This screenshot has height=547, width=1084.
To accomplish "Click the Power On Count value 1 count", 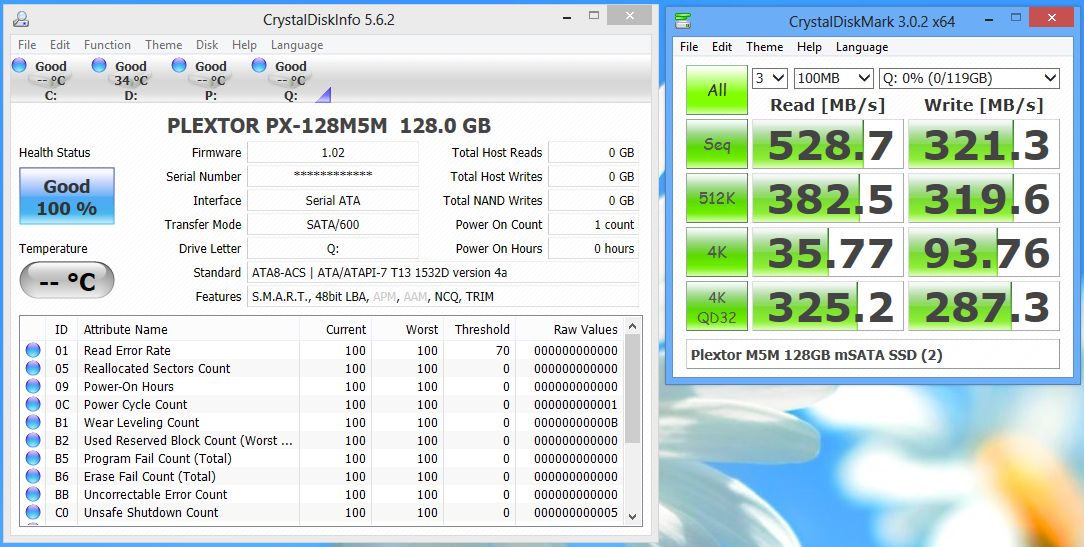I will (x=594, y=225).
